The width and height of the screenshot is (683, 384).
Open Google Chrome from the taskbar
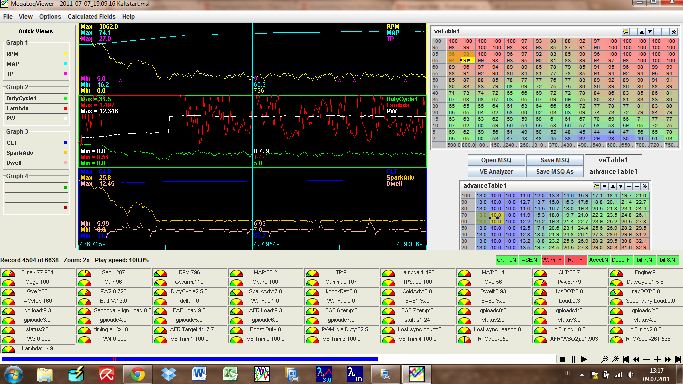point(138,374)
